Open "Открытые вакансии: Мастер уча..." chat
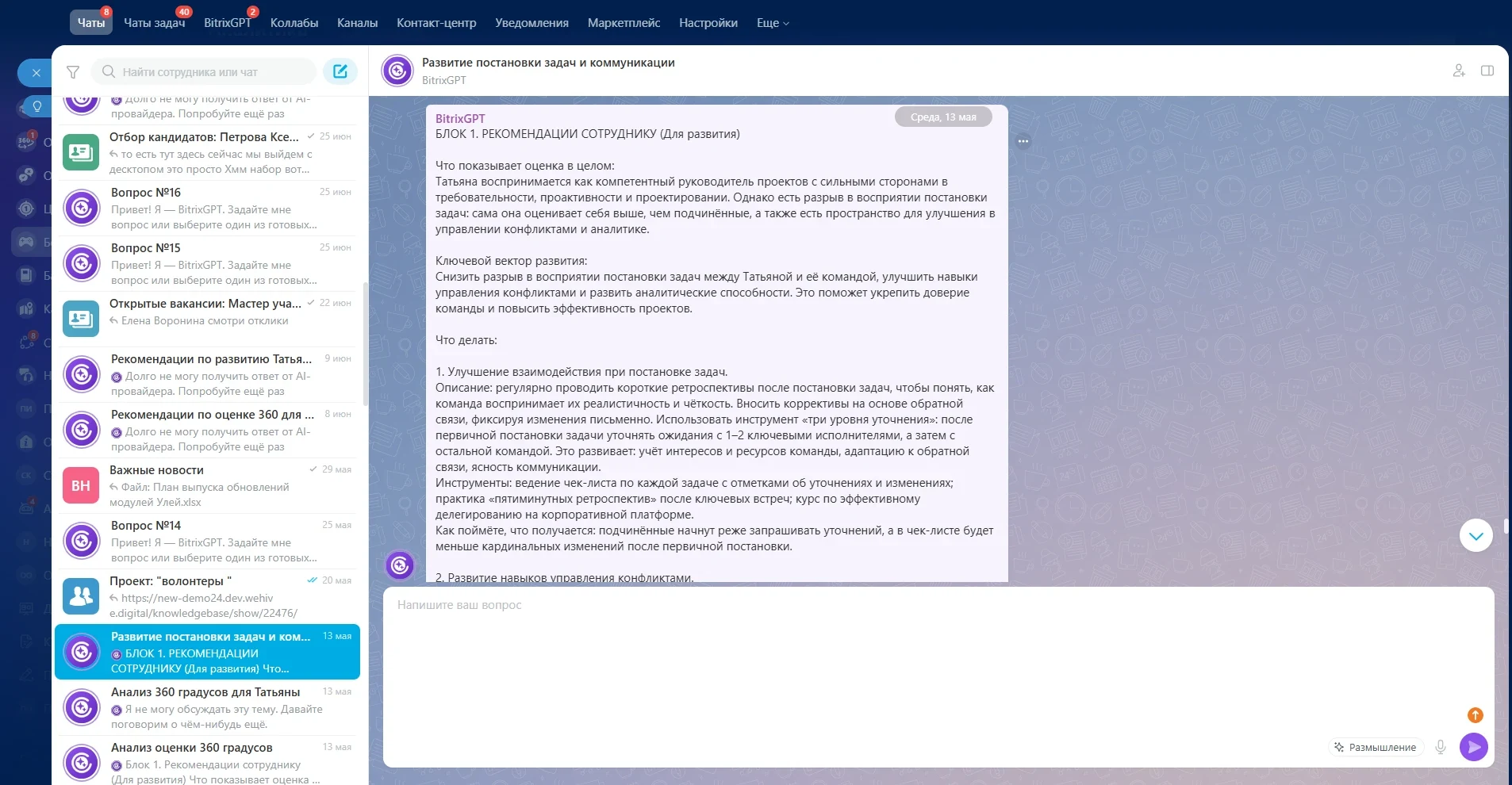Image resolution: width=1512 pixels, height=785 pixels. [x=207, y=319]
